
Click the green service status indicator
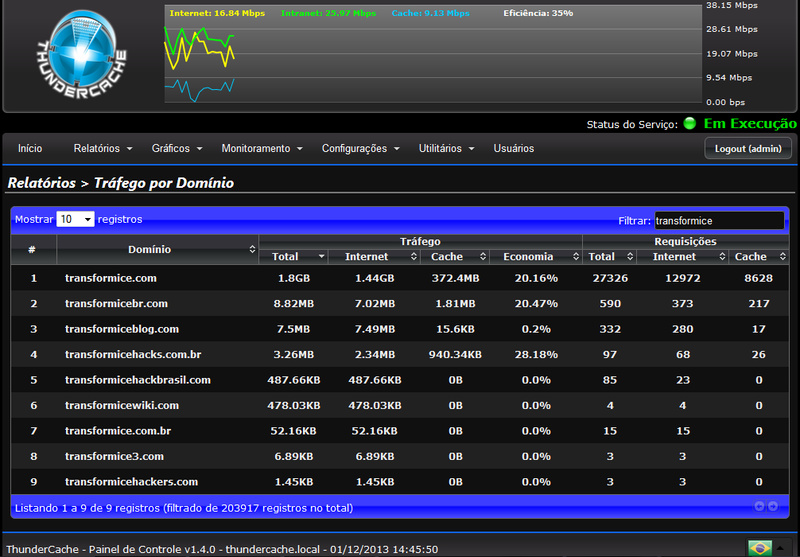click(x=689, y=123)
